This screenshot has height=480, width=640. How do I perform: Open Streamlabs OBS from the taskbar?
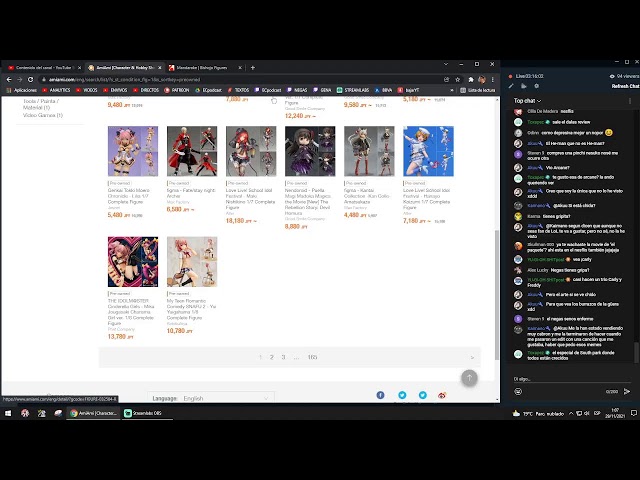(x=146, y=413)
